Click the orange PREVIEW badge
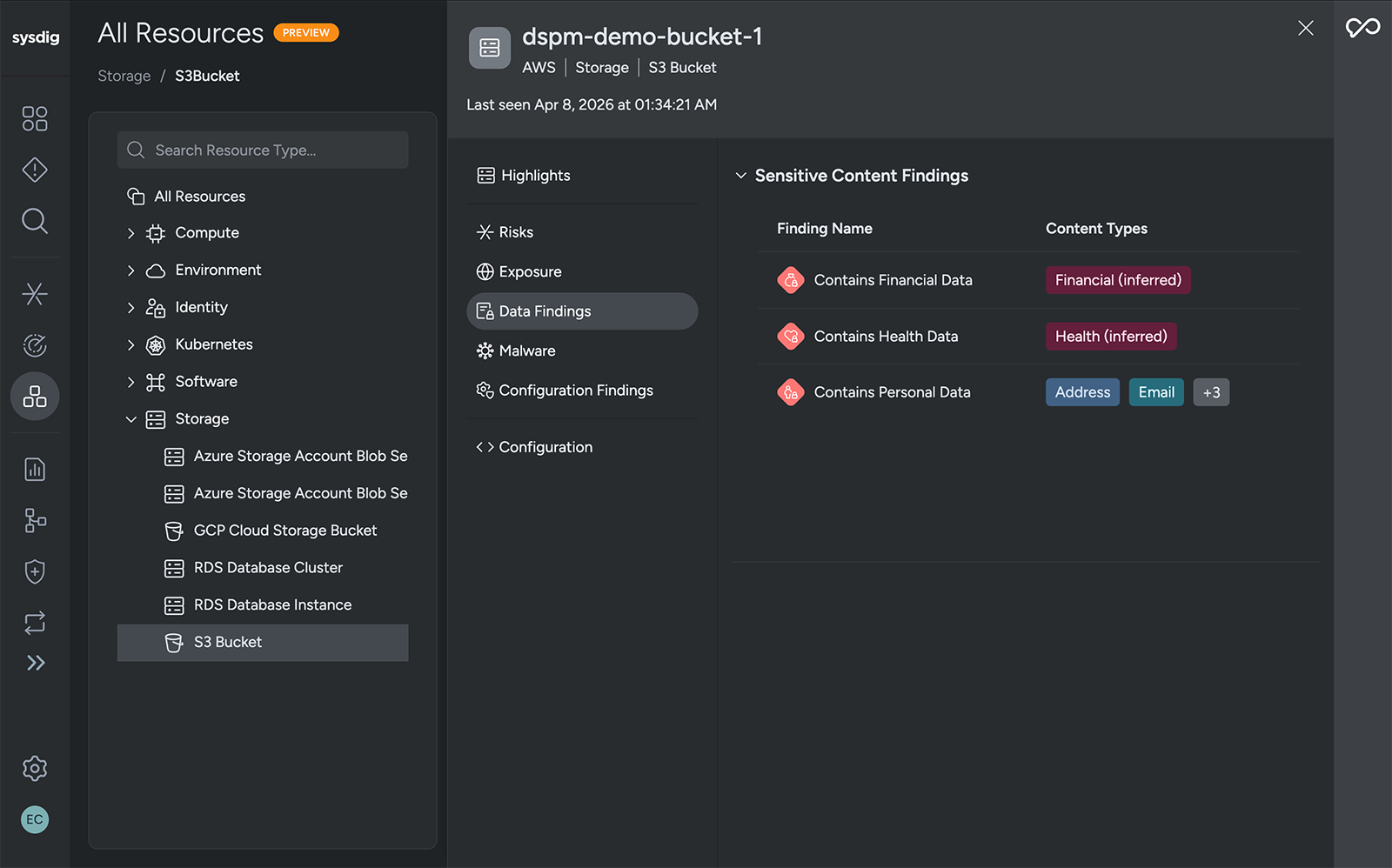 306,32
